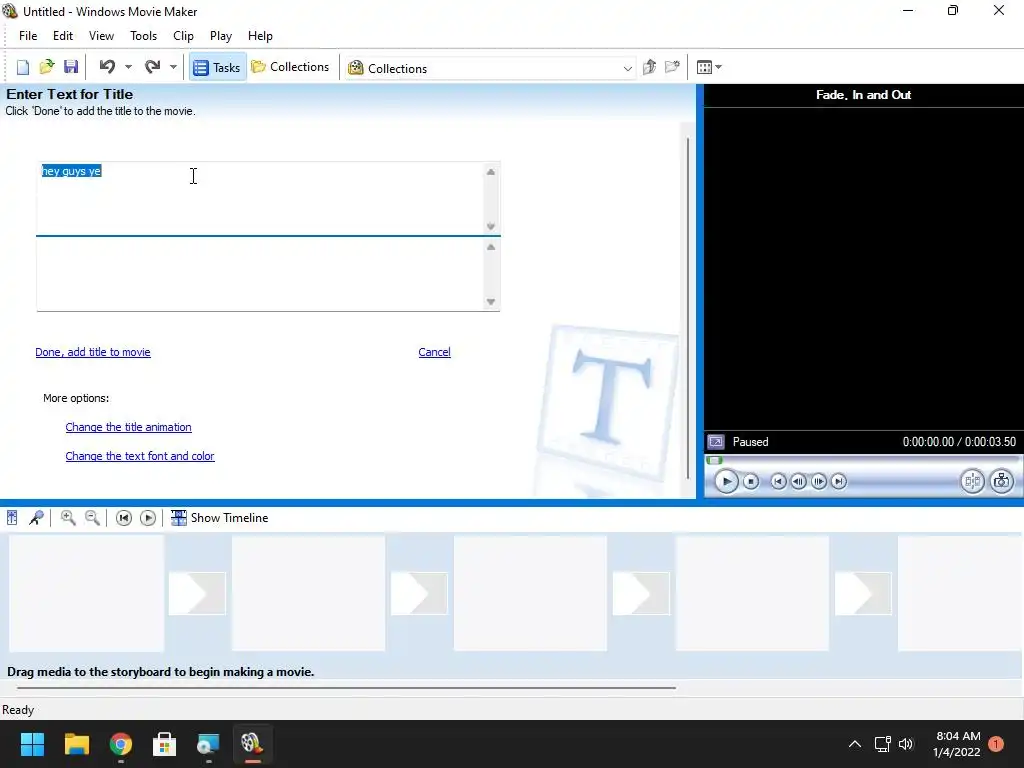
Task: Toggle full screen preview icon beside Paused
Action: pyautogui.click(x=716, y=442)
